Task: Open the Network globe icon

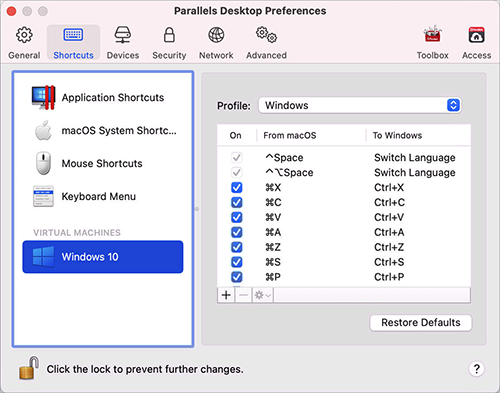Action: tap(216, 35)
